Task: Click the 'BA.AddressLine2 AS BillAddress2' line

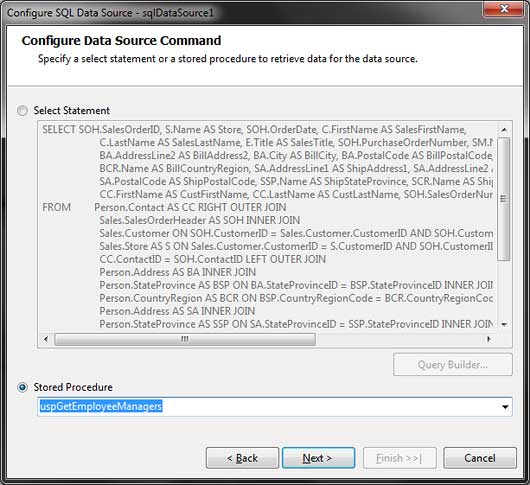Action: click(296, 155)
